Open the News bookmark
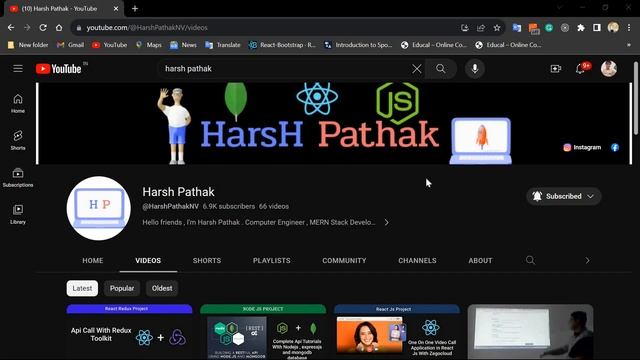This screenshot has width=640, height=360. 183,45
